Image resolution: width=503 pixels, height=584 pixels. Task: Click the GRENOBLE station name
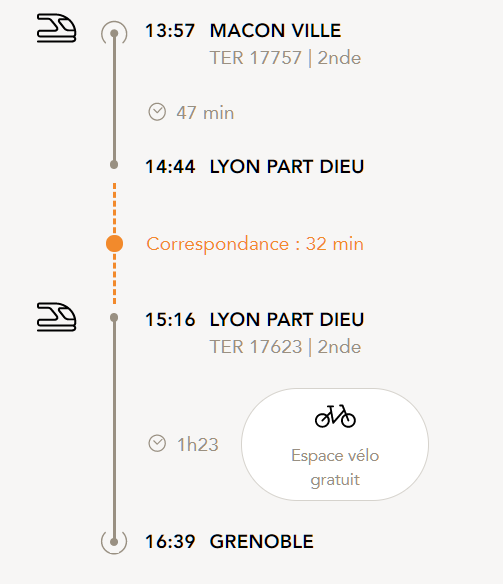262,542
